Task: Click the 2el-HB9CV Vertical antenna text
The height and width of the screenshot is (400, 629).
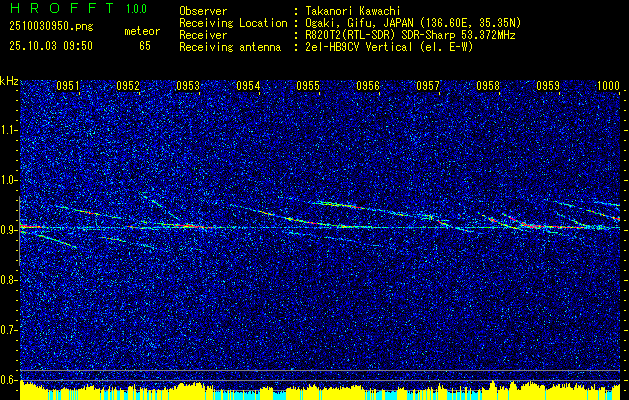Action: tap(389, 47)
